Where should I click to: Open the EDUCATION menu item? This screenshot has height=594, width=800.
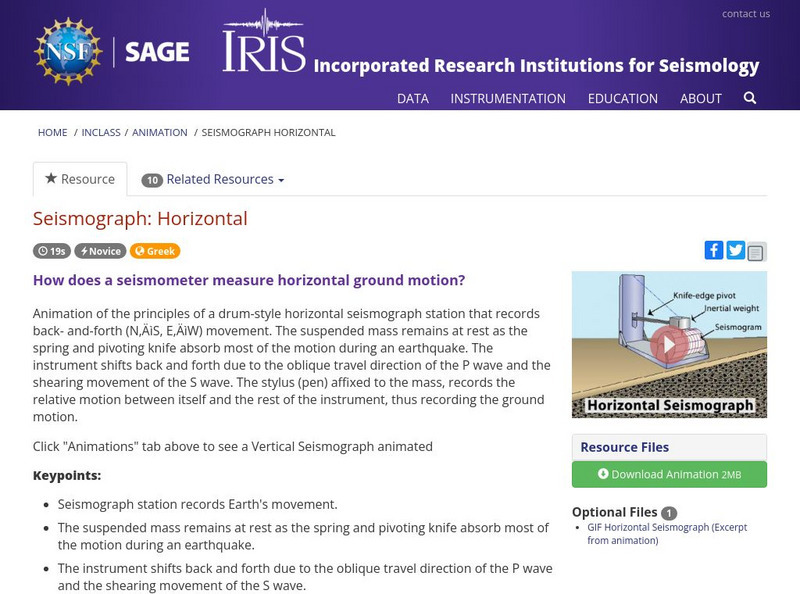[x=624, y=99]
